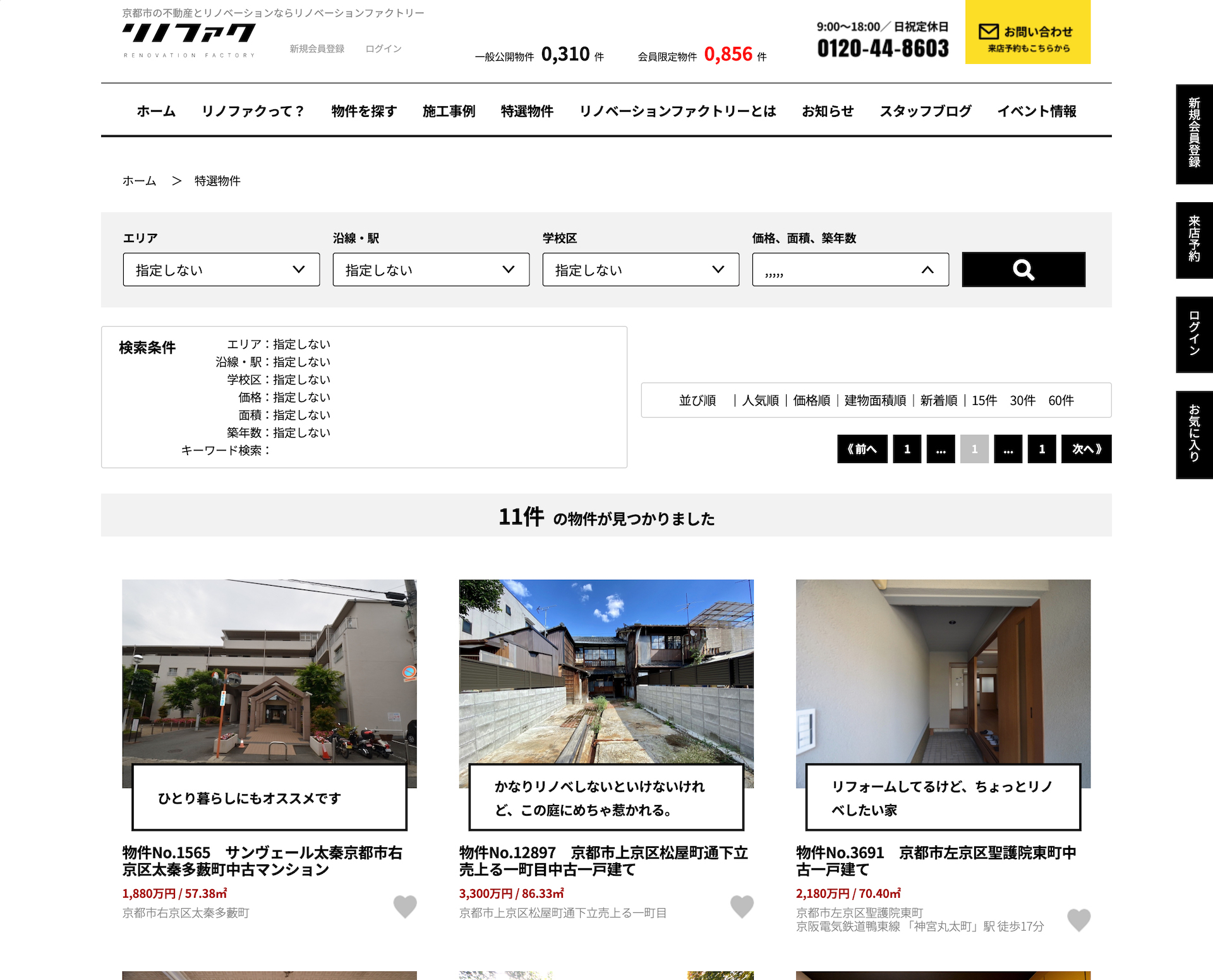Sort listings by 人気順

tap(761, 401)
